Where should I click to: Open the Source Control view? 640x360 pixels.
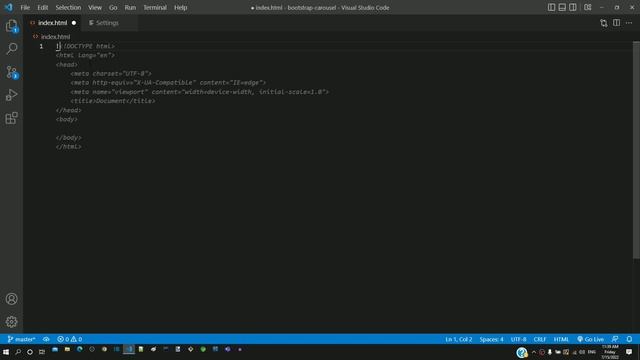(11, 72)
